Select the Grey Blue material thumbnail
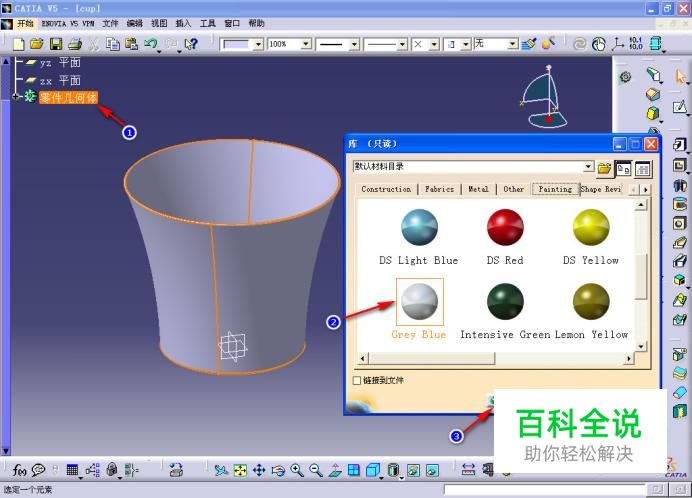Screen dimensions: 692x498 pos(420,302)
